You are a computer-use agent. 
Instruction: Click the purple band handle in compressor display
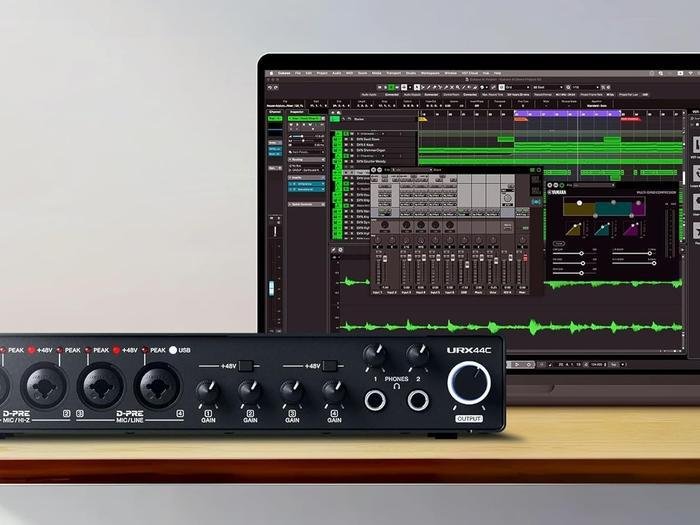click(638, 203)
